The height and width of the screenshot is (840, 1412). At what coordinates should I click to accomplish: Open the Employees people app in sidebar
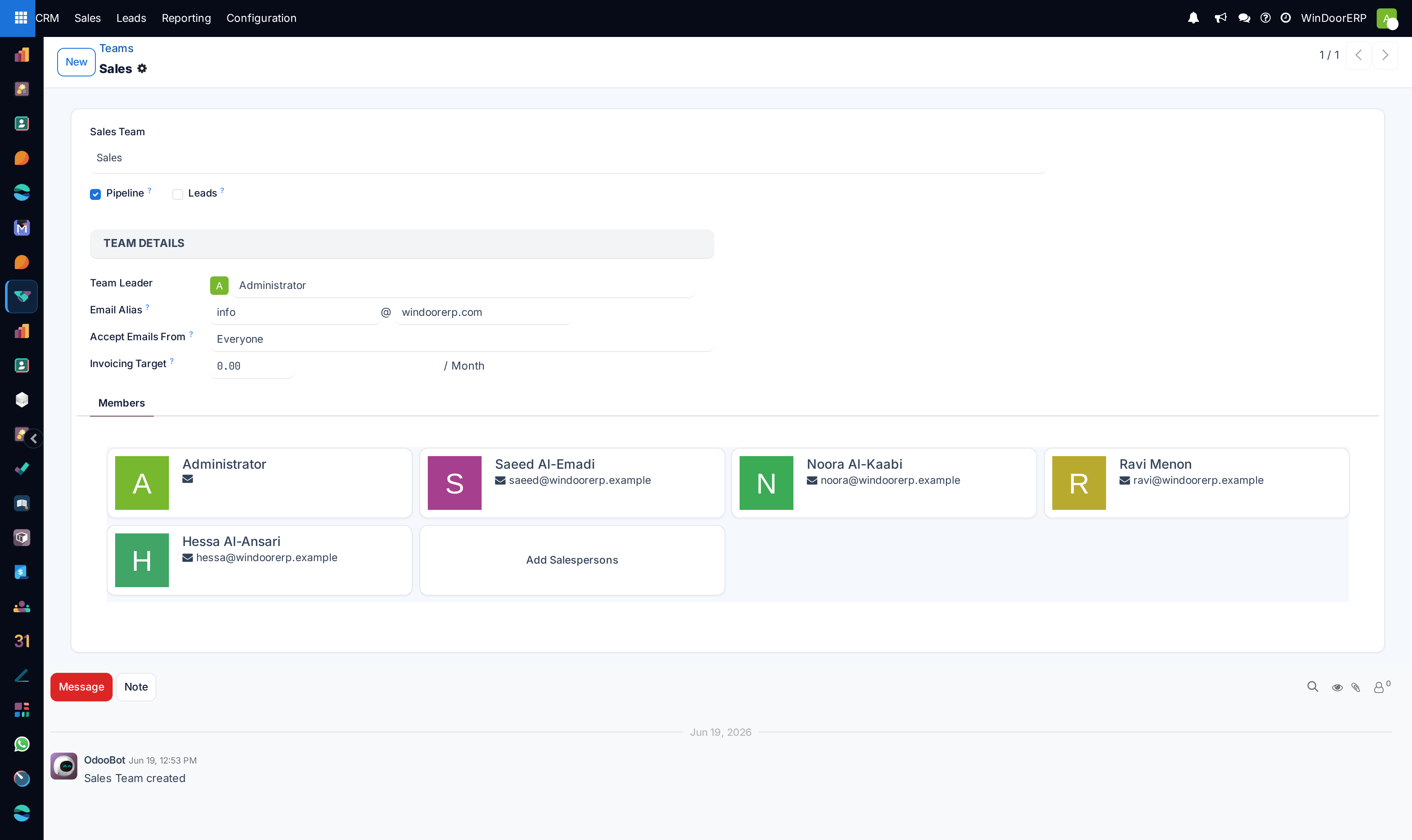[x=21, y=607]
